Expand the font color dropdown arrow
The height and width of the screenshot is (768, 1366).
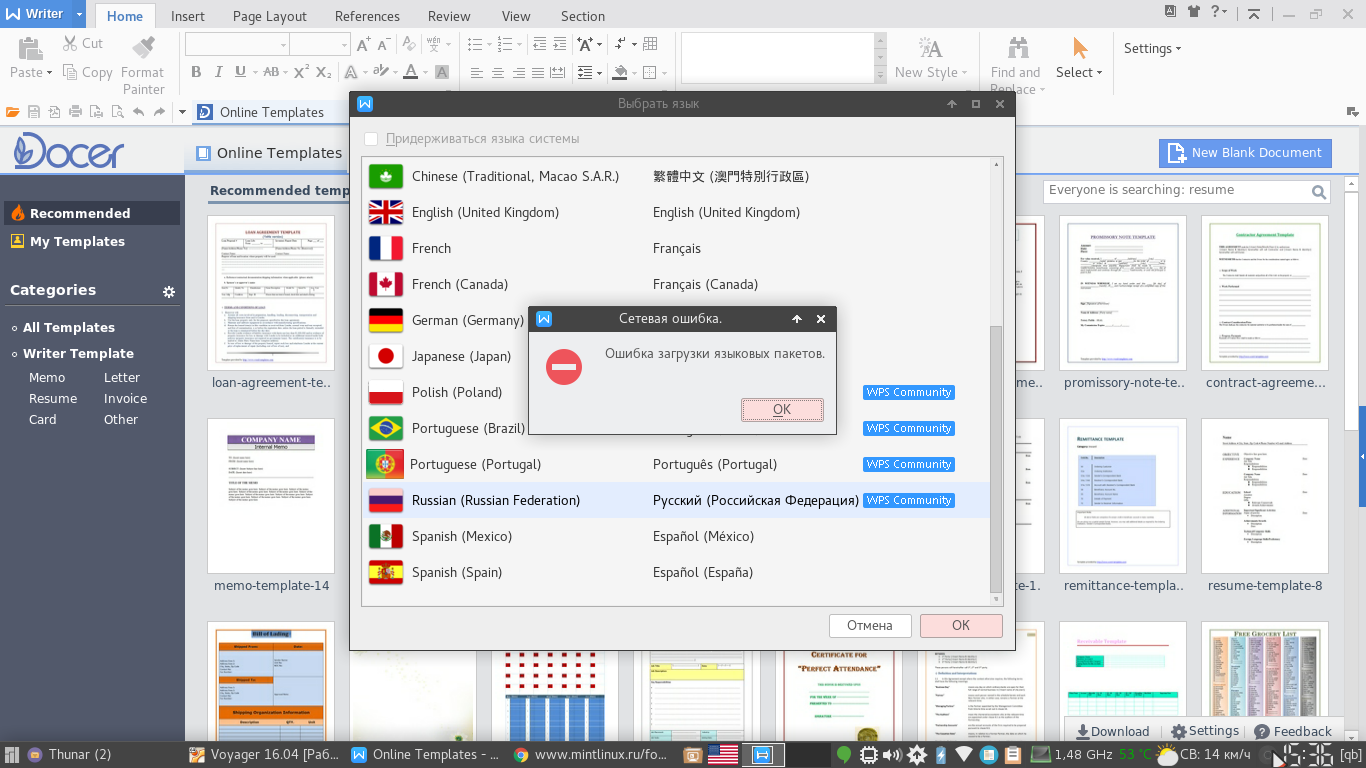click(x=424, y=72)
